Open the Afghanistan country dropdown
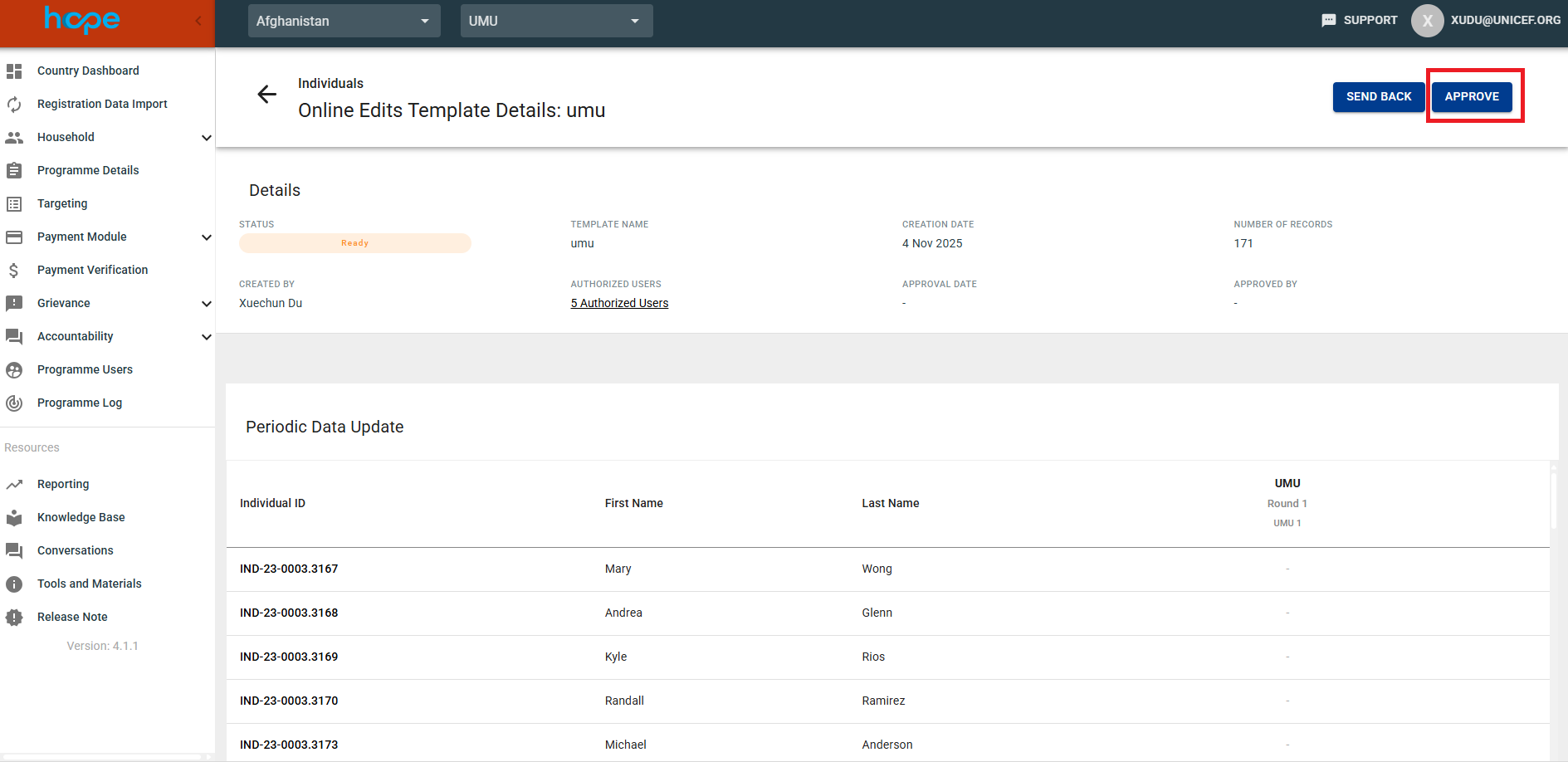1568x762 pixels. pos(344,21)
